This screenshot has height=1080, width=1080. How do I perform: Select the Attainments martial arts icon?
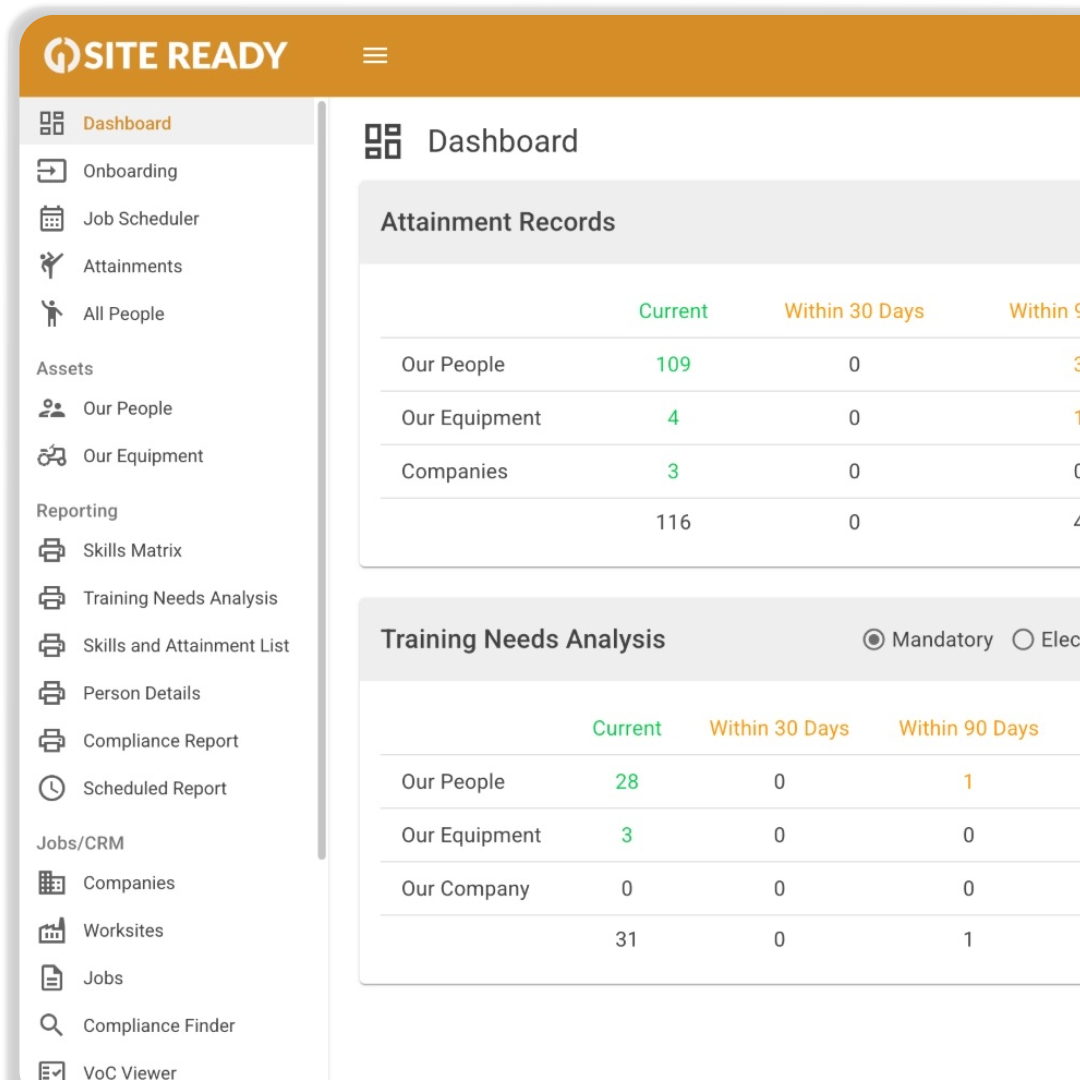(x=51, y=266)
